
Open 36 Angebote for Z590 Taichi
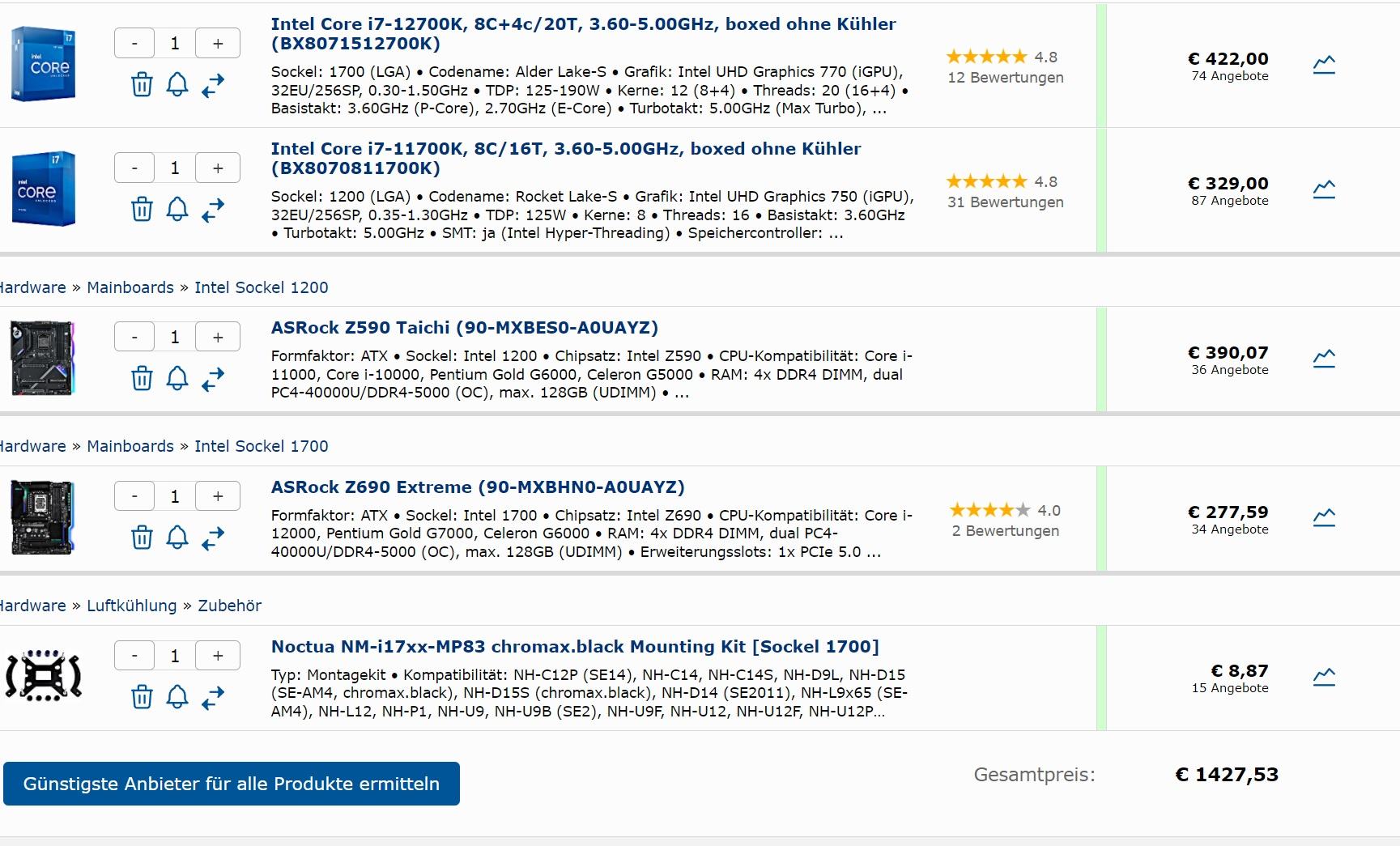point(1230,370)
